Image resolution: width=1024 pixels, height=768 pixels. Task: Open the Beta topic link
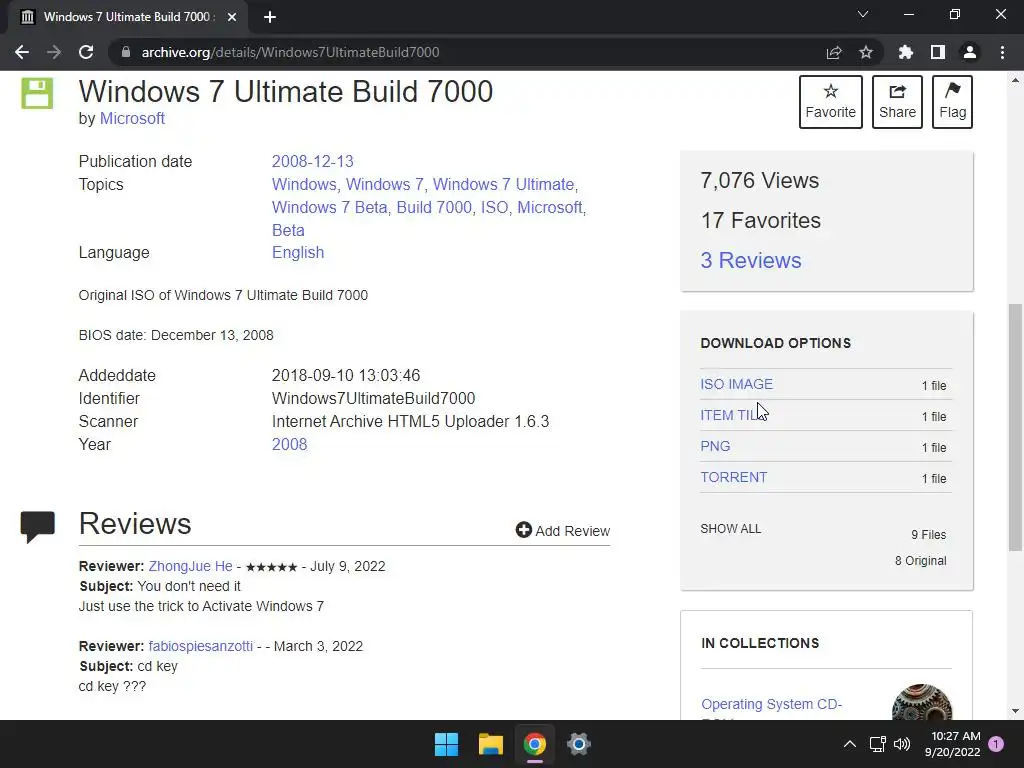[288, 230]
